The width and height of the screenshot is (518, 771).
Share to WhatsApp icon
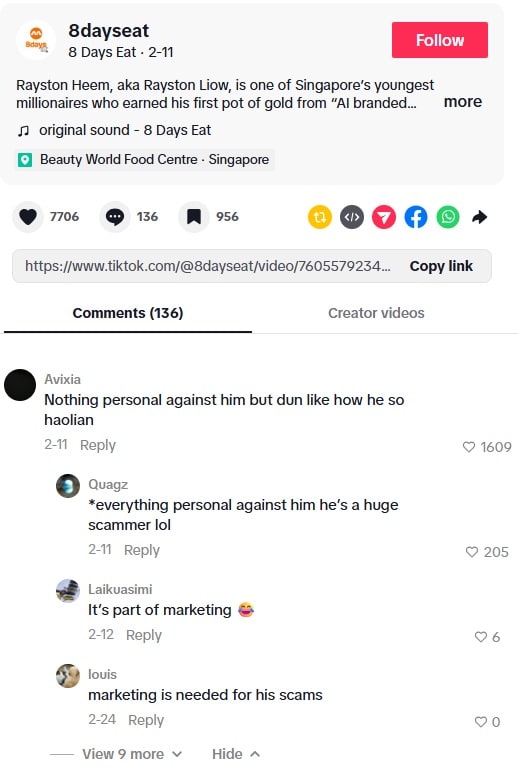point(448,217)
